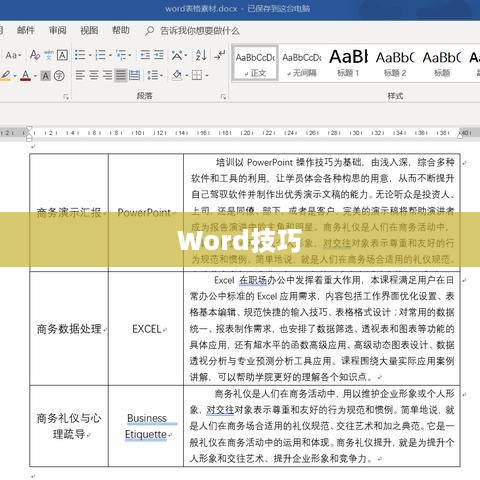Click the underlined 在职场 text
The image size is (480, 480).
tap(253, 280)
